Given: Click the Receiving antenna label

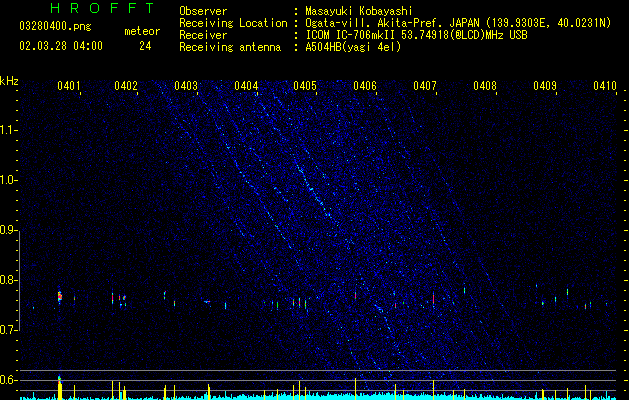Looking at the screenshot, I should (x=230, y=47).
